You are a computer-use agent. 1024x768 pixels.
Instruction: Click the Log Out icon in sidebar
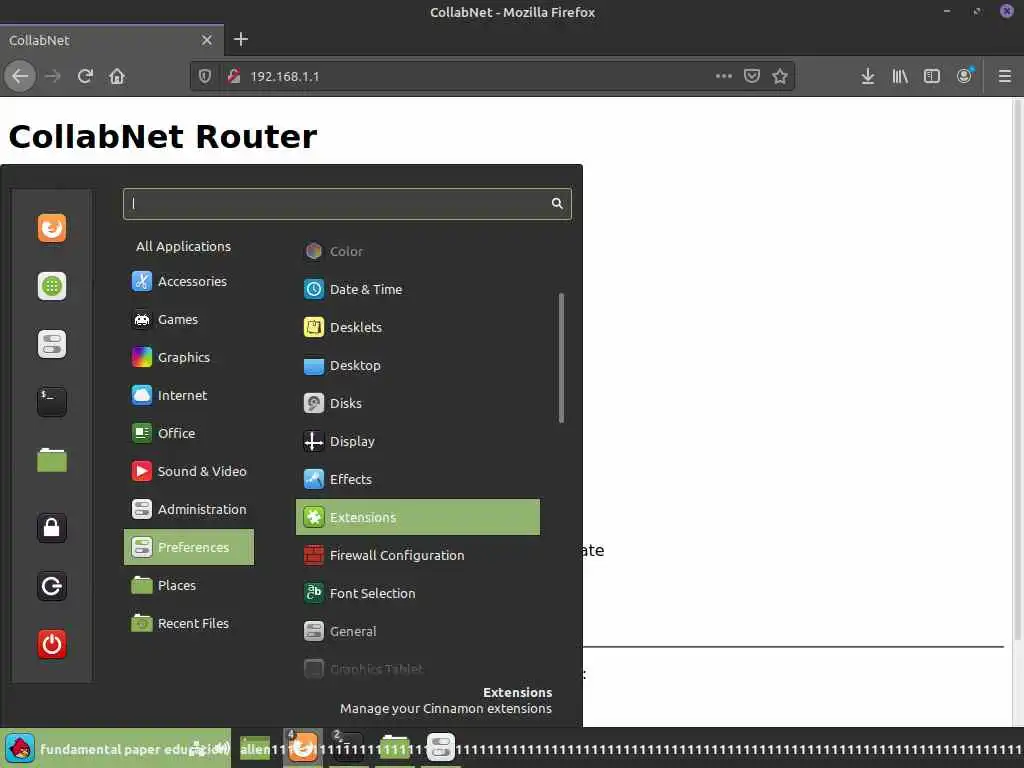pos(52,586)
